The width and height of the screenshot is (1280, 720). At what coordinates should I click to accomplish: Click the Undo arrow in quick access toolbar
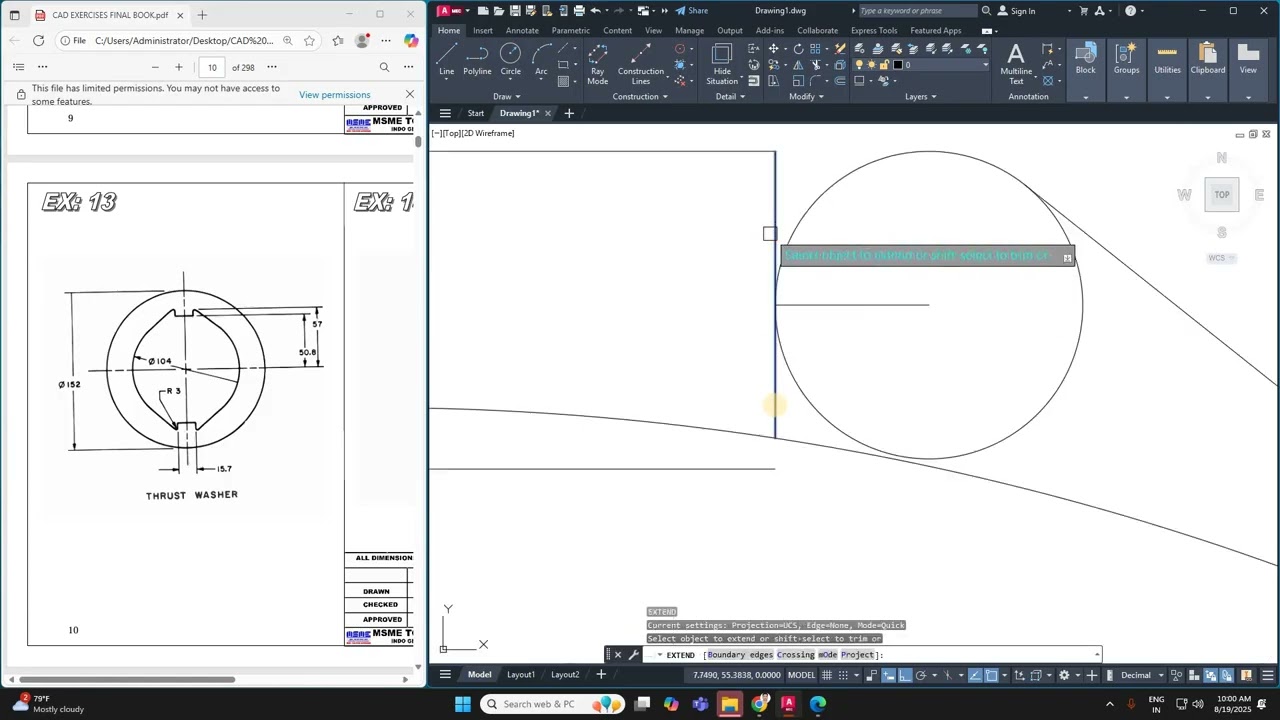(595, 11)
